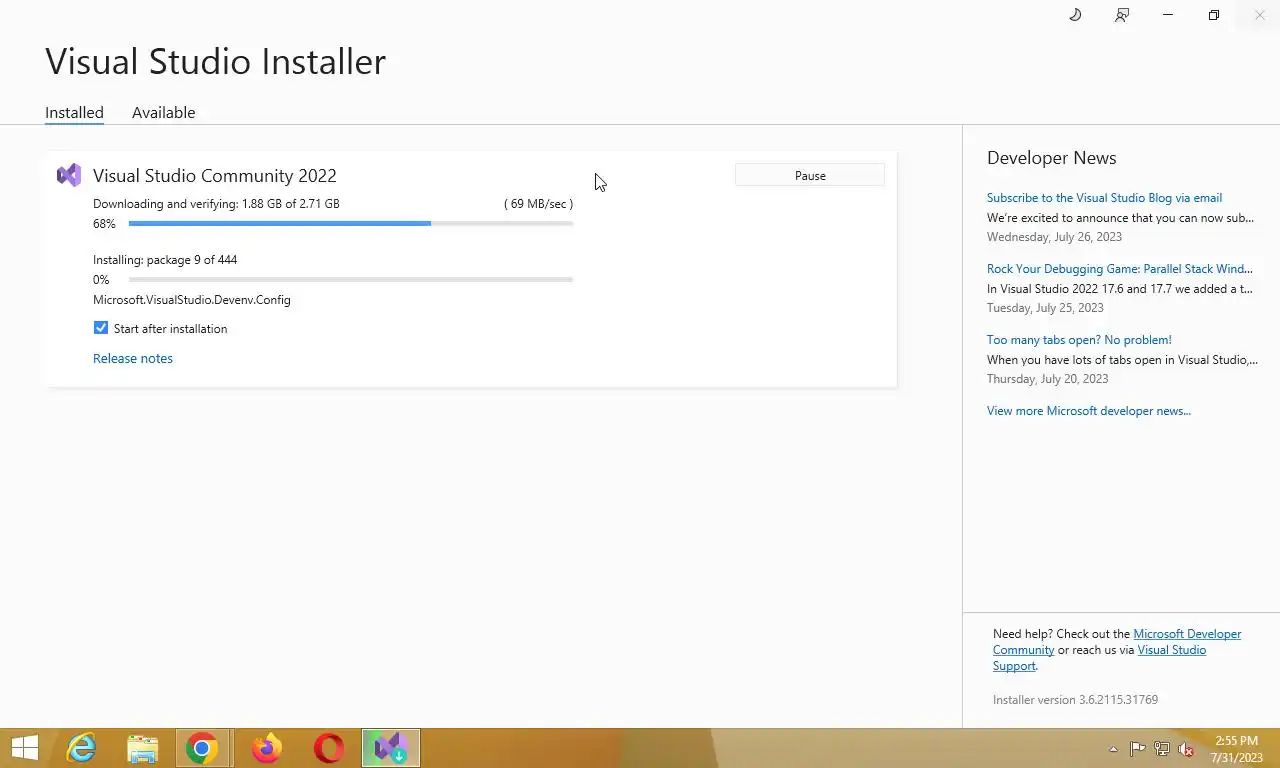Screen dimensions: 1280x768
Task: Launch Internet Explorer from taskbar
Action: click(81, 748)
